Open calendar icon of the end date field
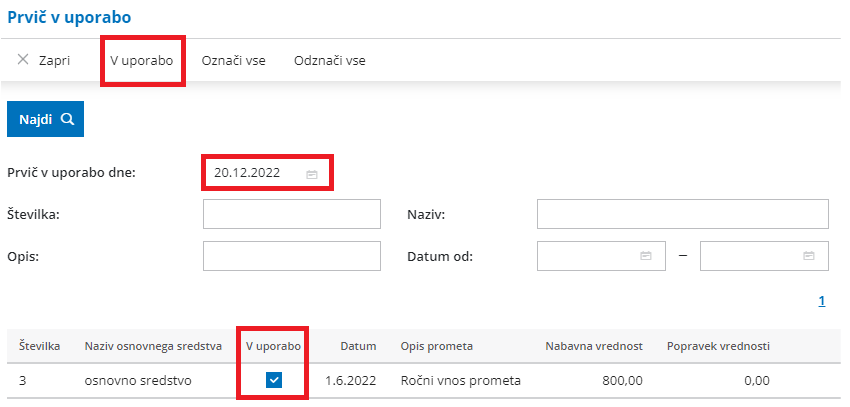The width and height of the screenshot is (850, 407). click(809, 256)
